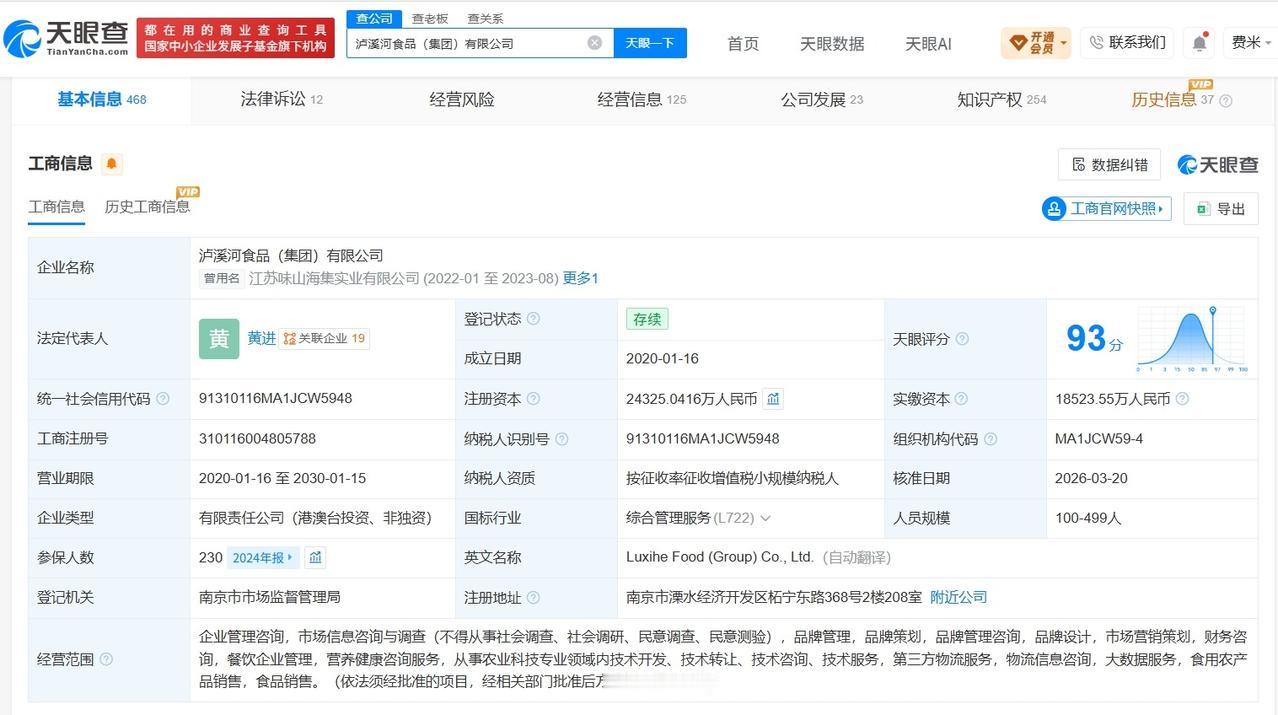Click help icon beside 统一社会信用代码
Image resolution: width=1278 pixels, height=715 pixels.
163,399
